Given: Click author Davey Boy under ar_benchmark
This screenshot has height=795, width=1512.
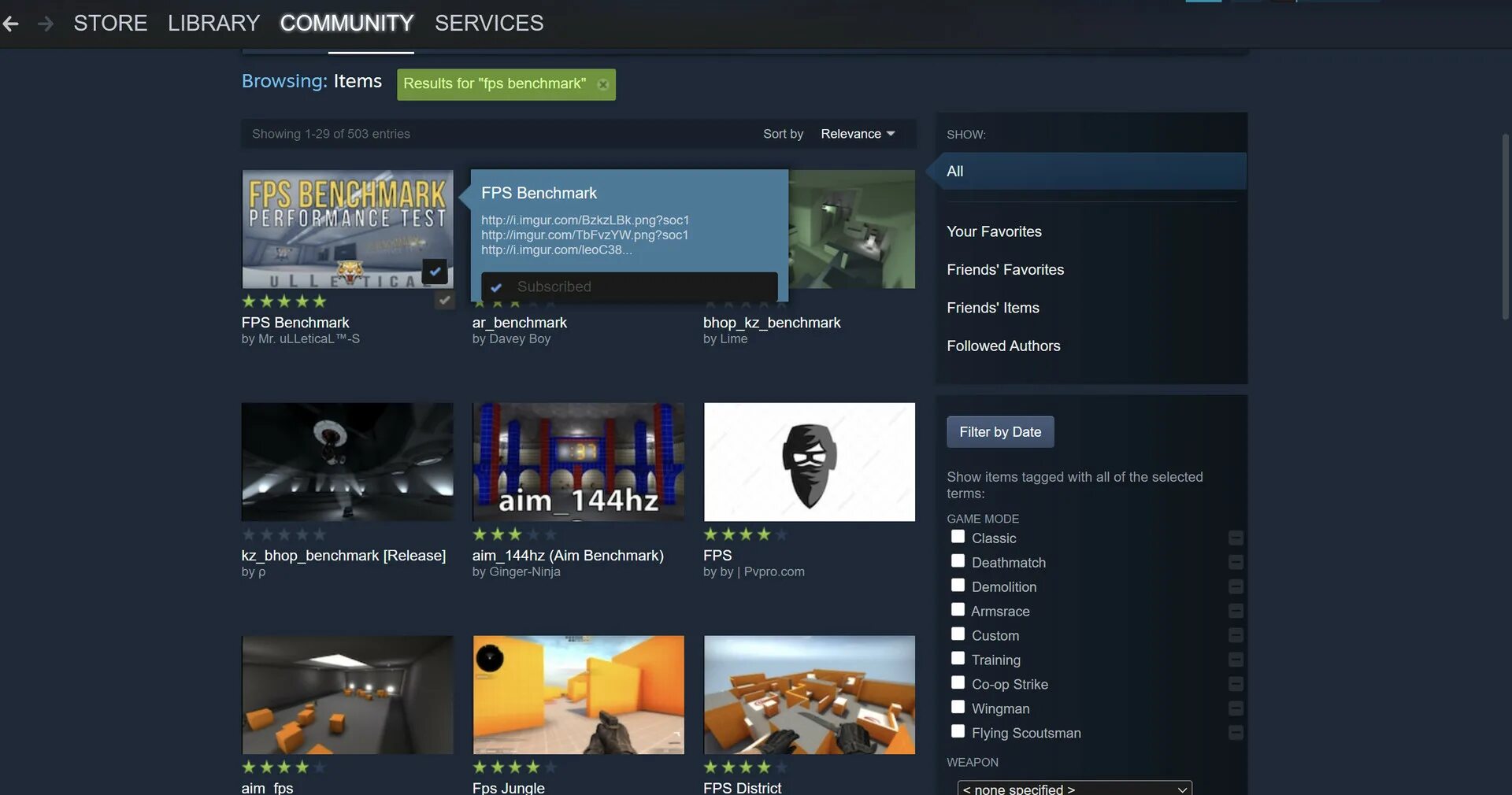Looking at the screenshot, I should pos(520,338).
